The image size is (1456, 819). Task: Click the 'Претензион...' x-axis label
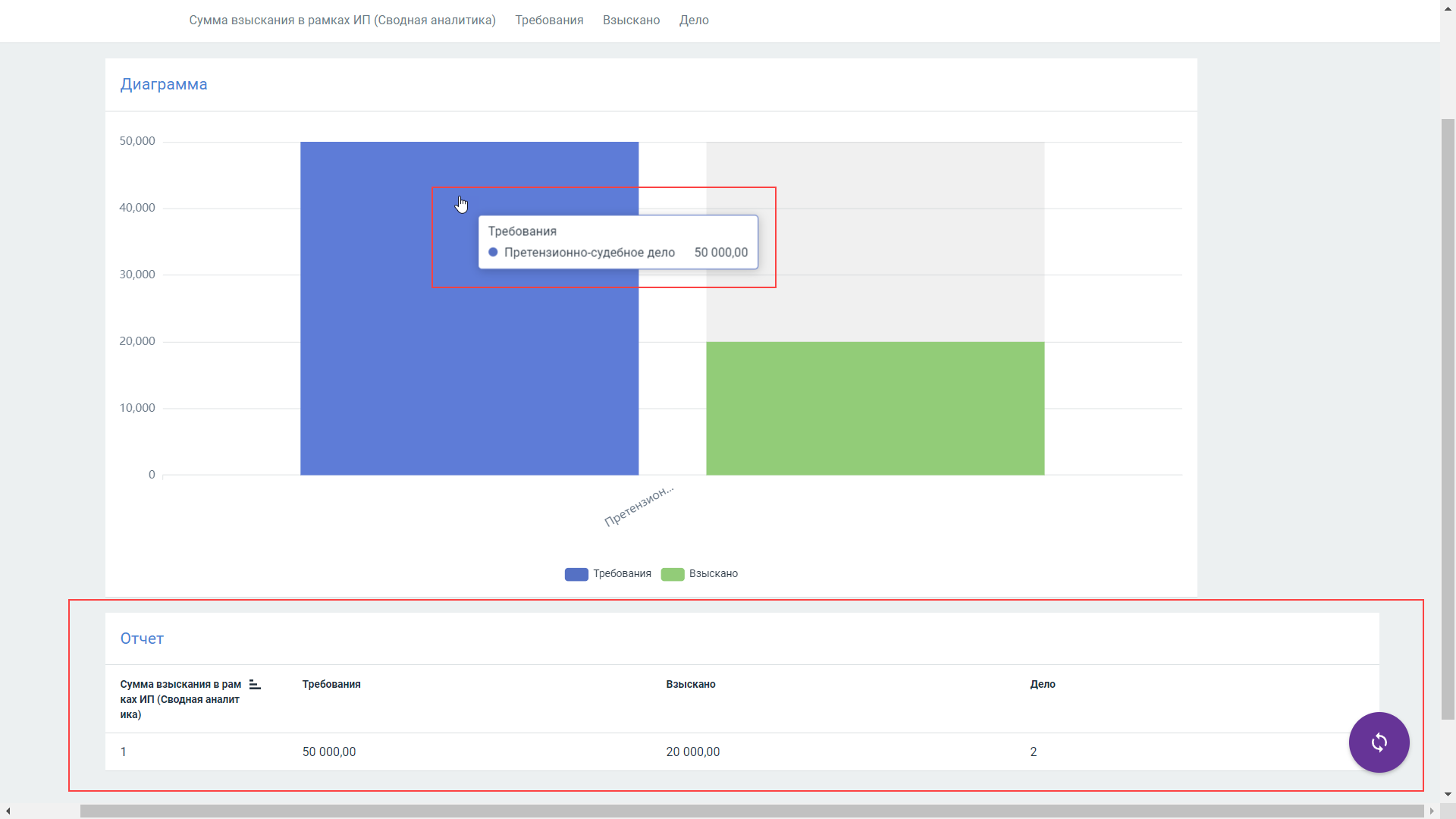[639, 506]
